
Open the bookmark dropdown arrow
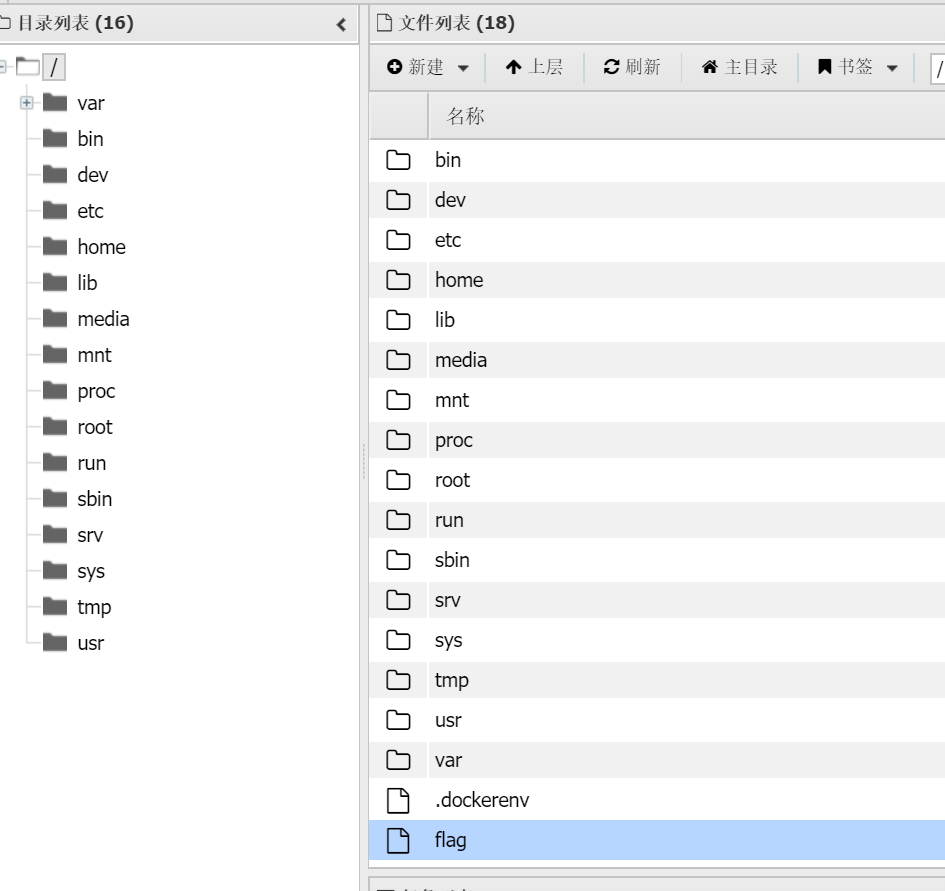coord(893,68)
